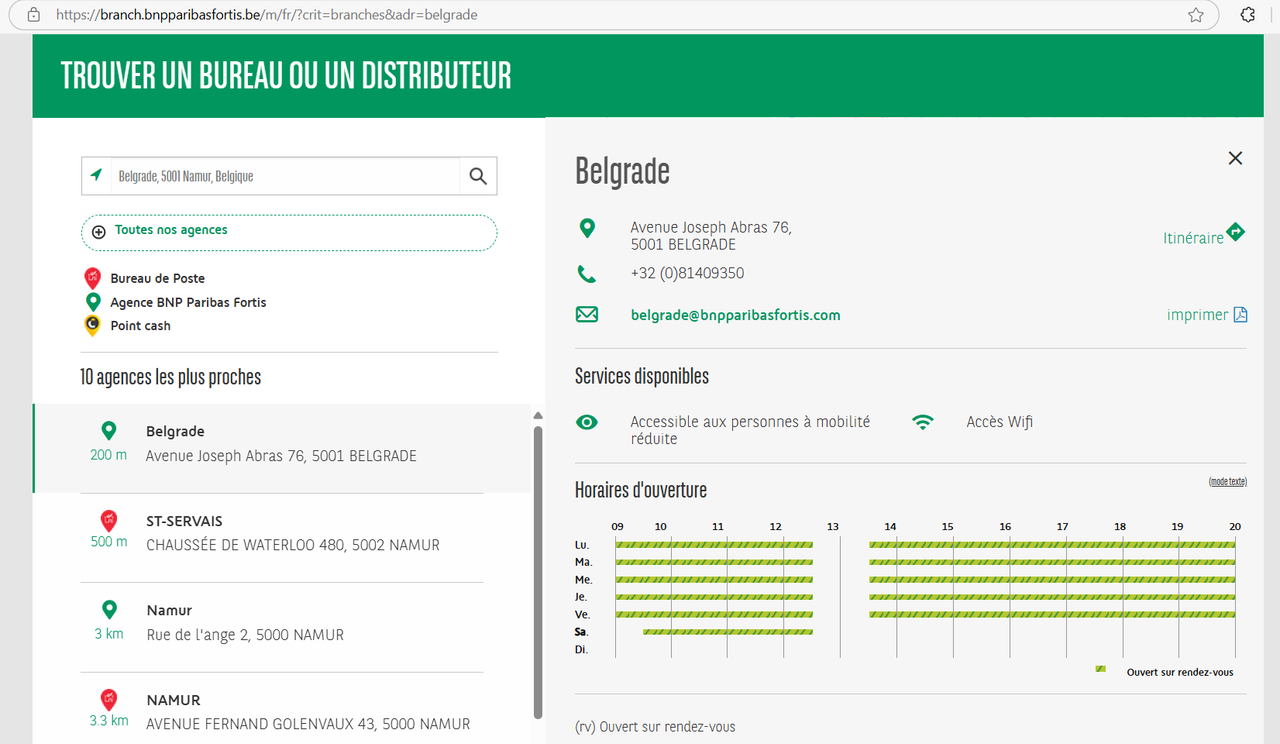Select ST-SERVAIS Chaussée de Waterloo entry

point(282,538)
